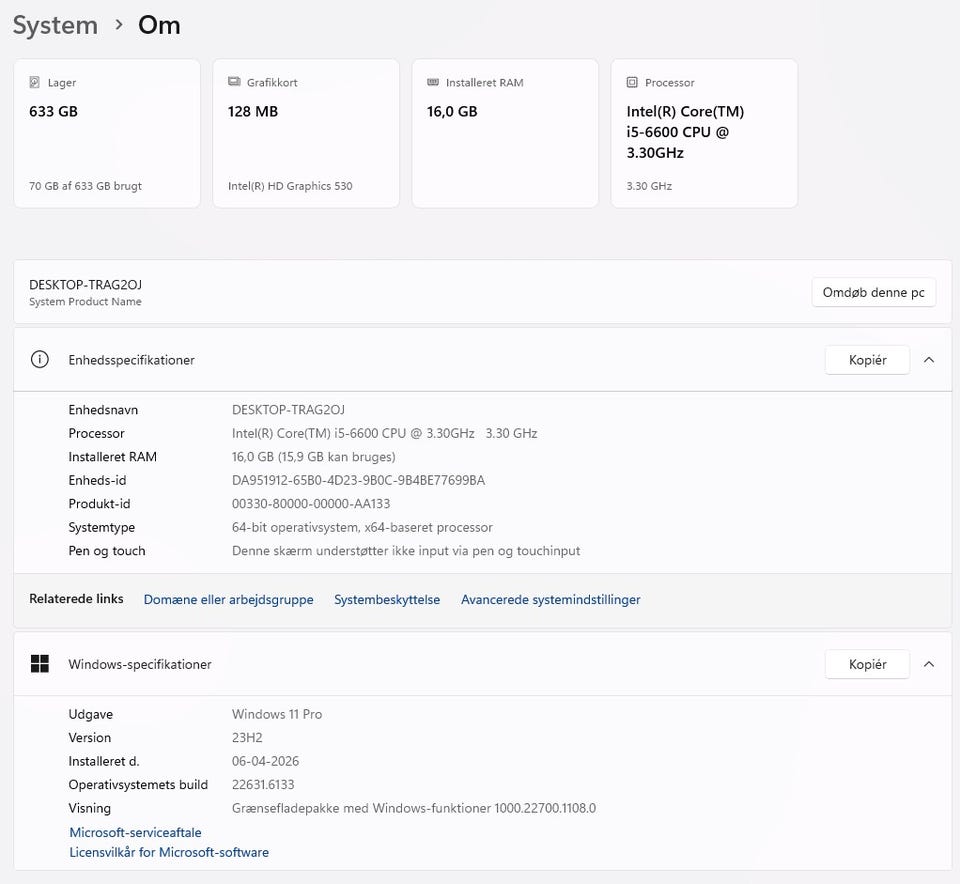Copy device specifications with Kopiér

(867, 360)
